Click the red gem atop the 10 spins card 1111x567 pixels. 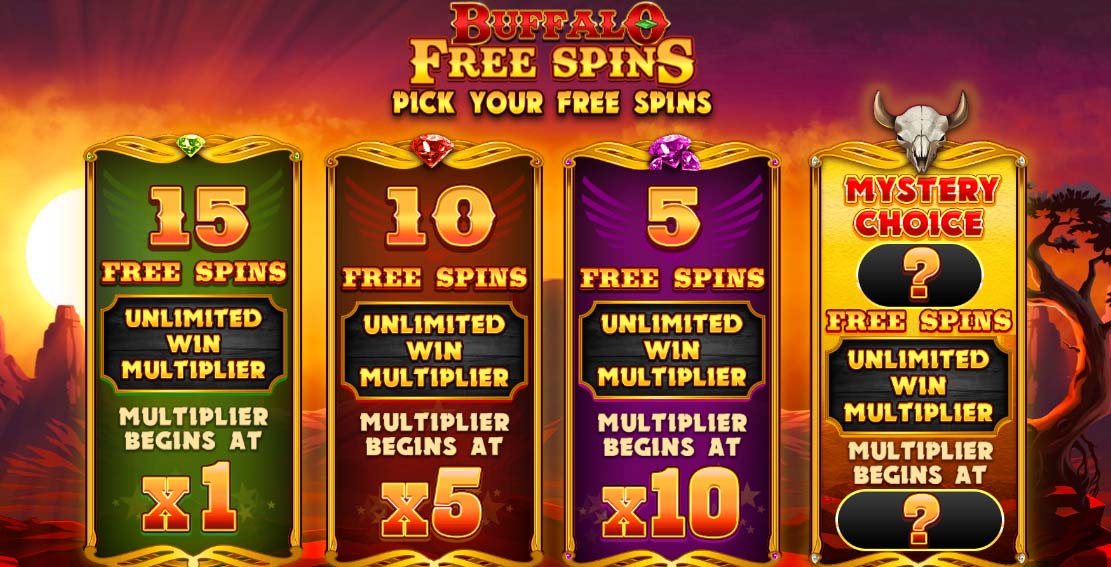pyautogui.click(x=432, y=150)
